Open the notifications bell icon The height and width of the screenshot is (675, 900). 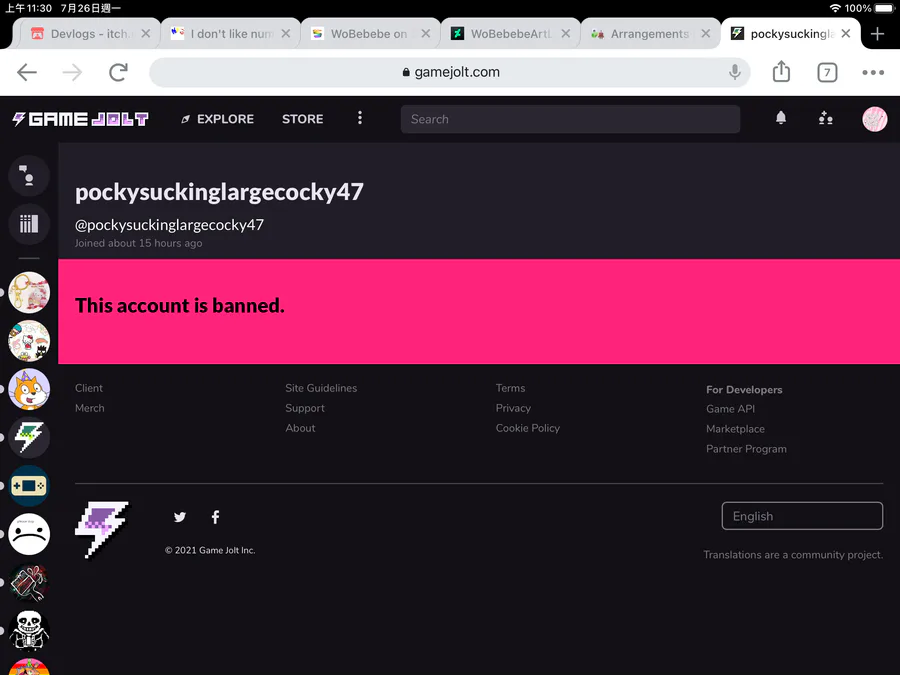(x=781, y=118)
